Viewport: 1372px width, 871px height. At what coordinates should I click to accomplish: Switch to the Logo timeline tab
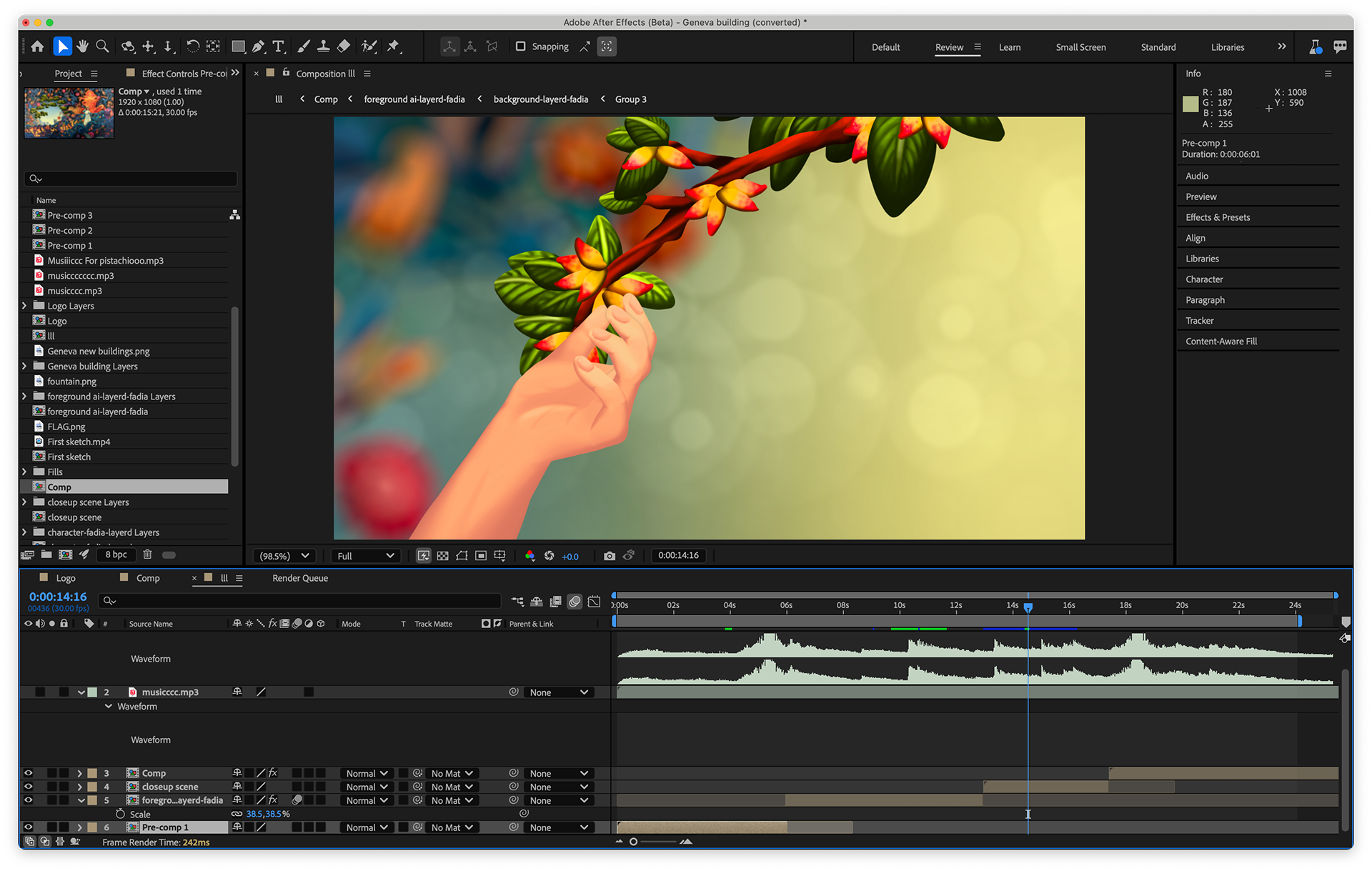pyautogui.click(x=66, y=578)
